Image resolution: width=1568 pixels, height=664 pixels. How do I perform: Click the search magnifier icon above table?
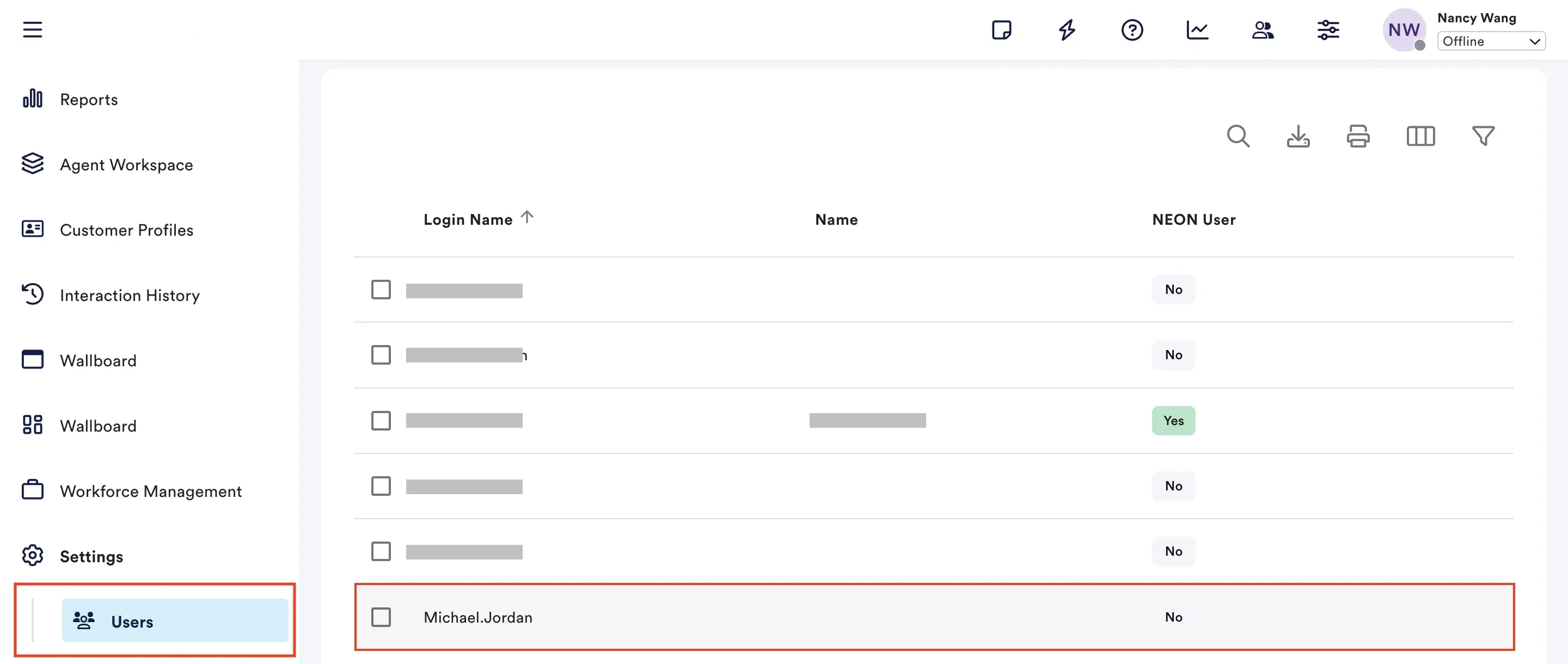1238,136
